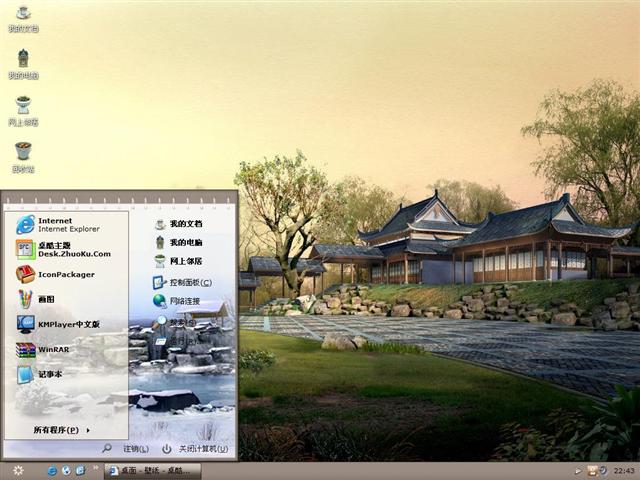Click the blue system tray icon
The height and width of the screenshot is (480, 640).
click(603, 471)
